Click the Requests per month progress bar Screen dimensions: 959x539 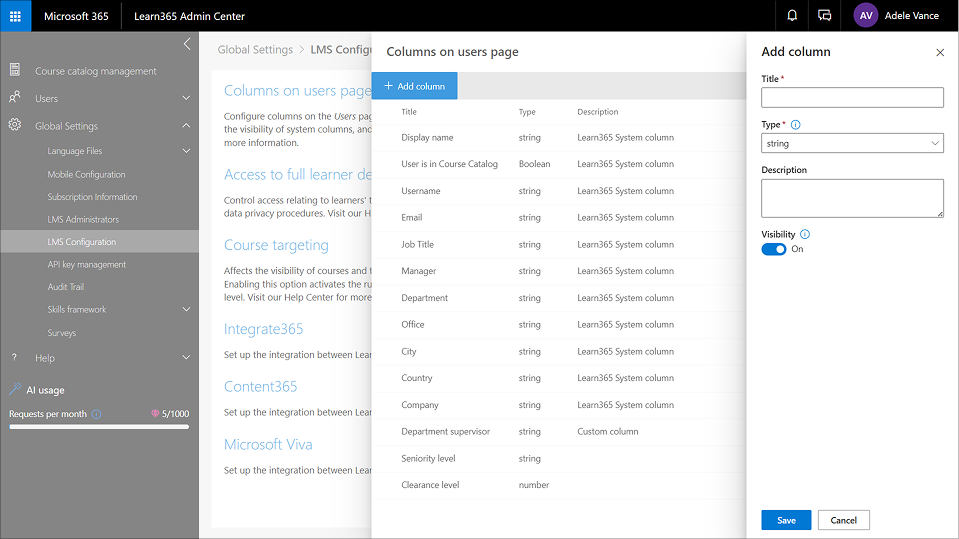[x=99, y=427]
